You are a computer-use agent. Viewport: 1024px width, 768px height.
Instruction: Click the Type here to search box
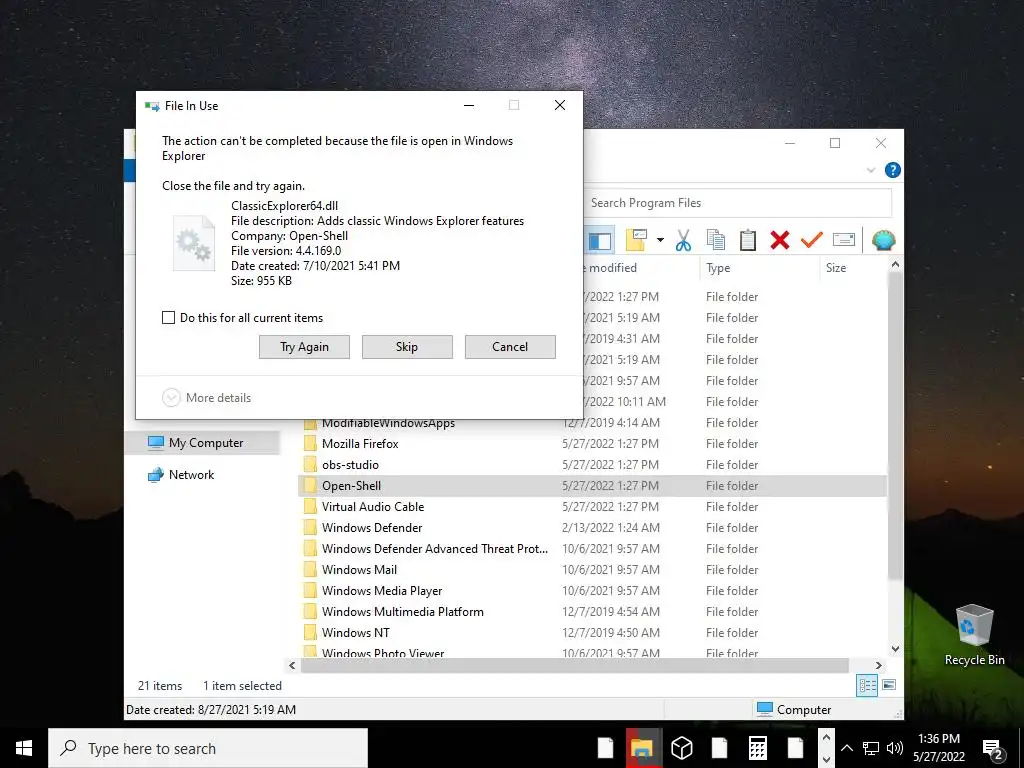tap(208, 748)
